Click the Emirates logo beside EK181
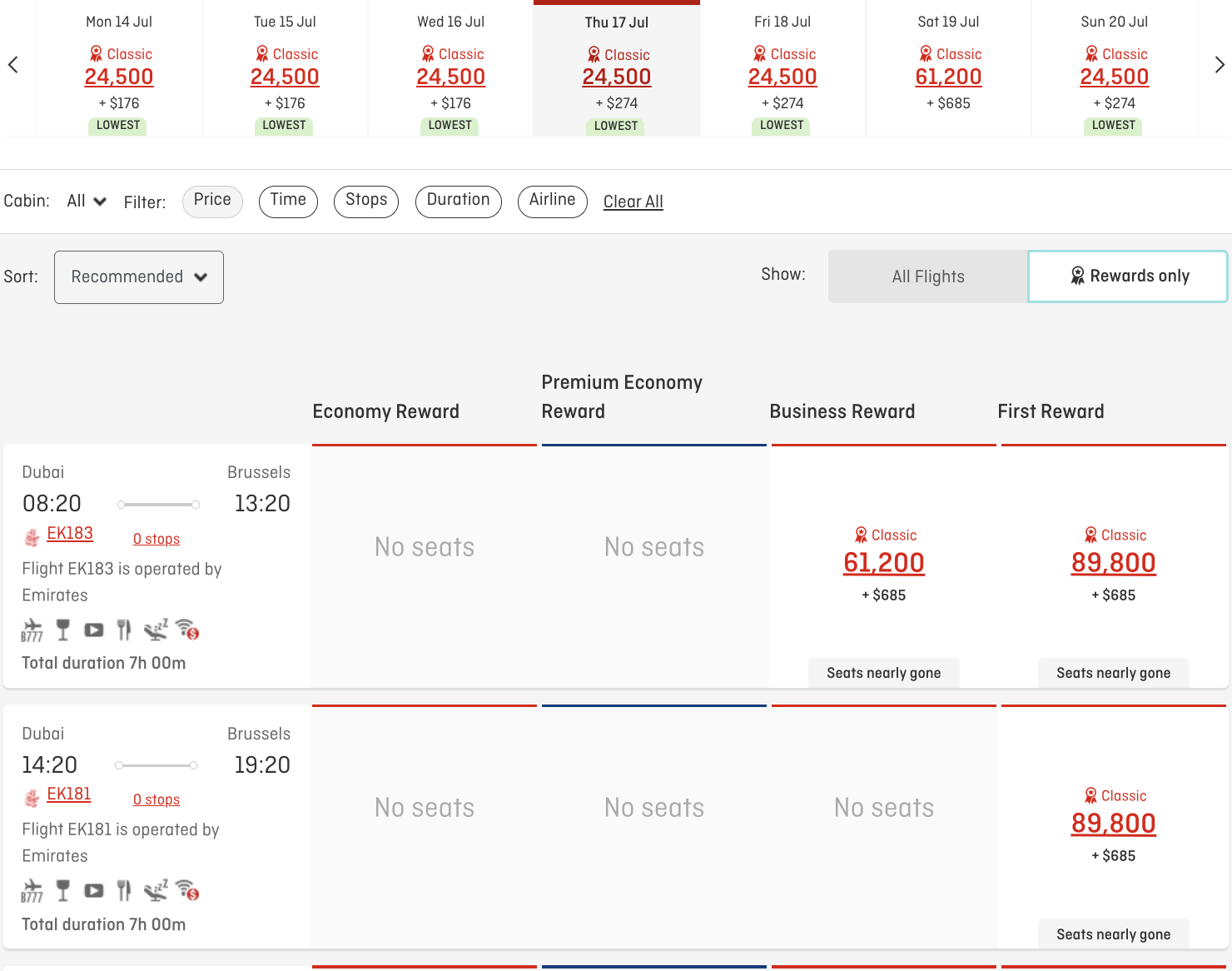The width and height of the screenshot is (1232, 971). [32, 798]
